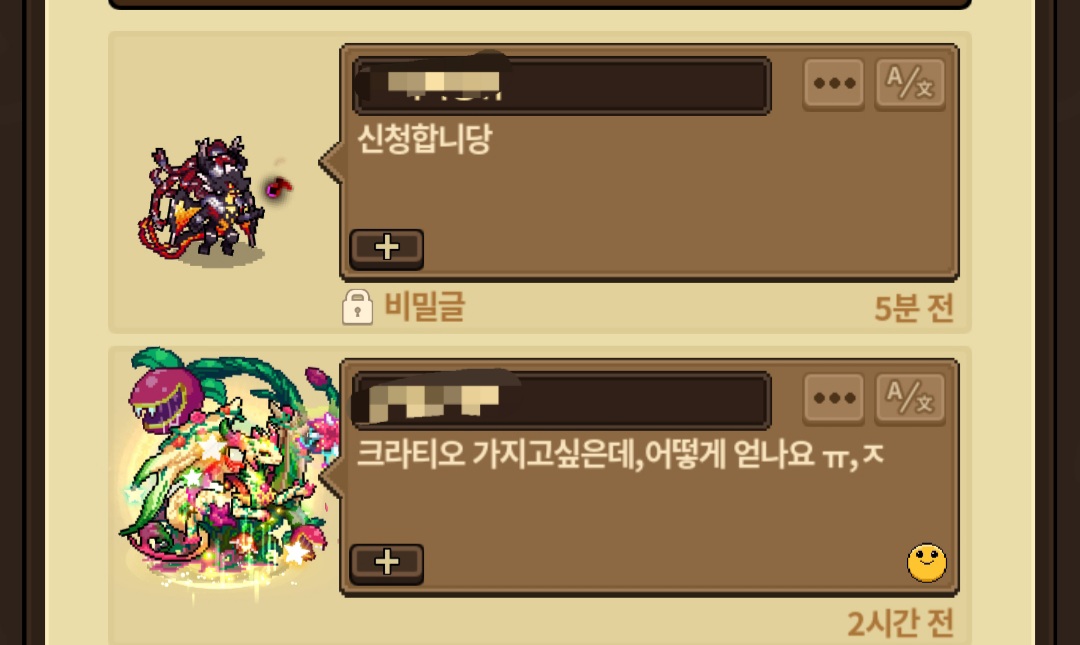Tap the yellow smiley emoji reaction
Viewport: 1080px width, 645px height.
point(926,563)
